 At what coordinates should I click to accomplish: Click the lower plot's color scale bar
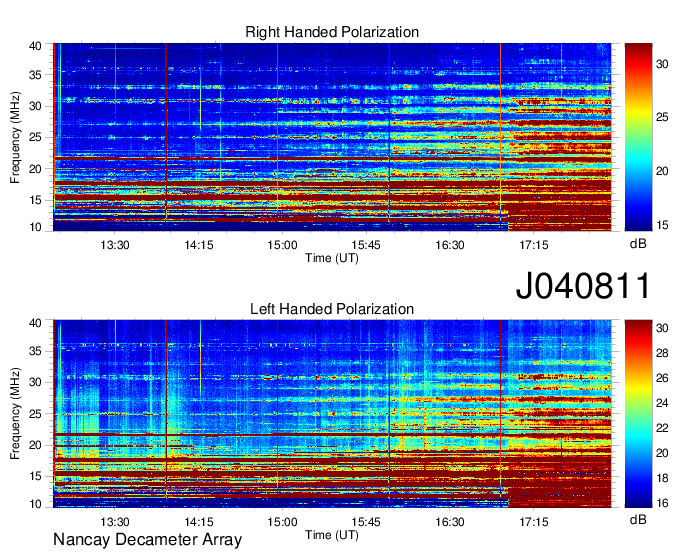click(638, 414)
